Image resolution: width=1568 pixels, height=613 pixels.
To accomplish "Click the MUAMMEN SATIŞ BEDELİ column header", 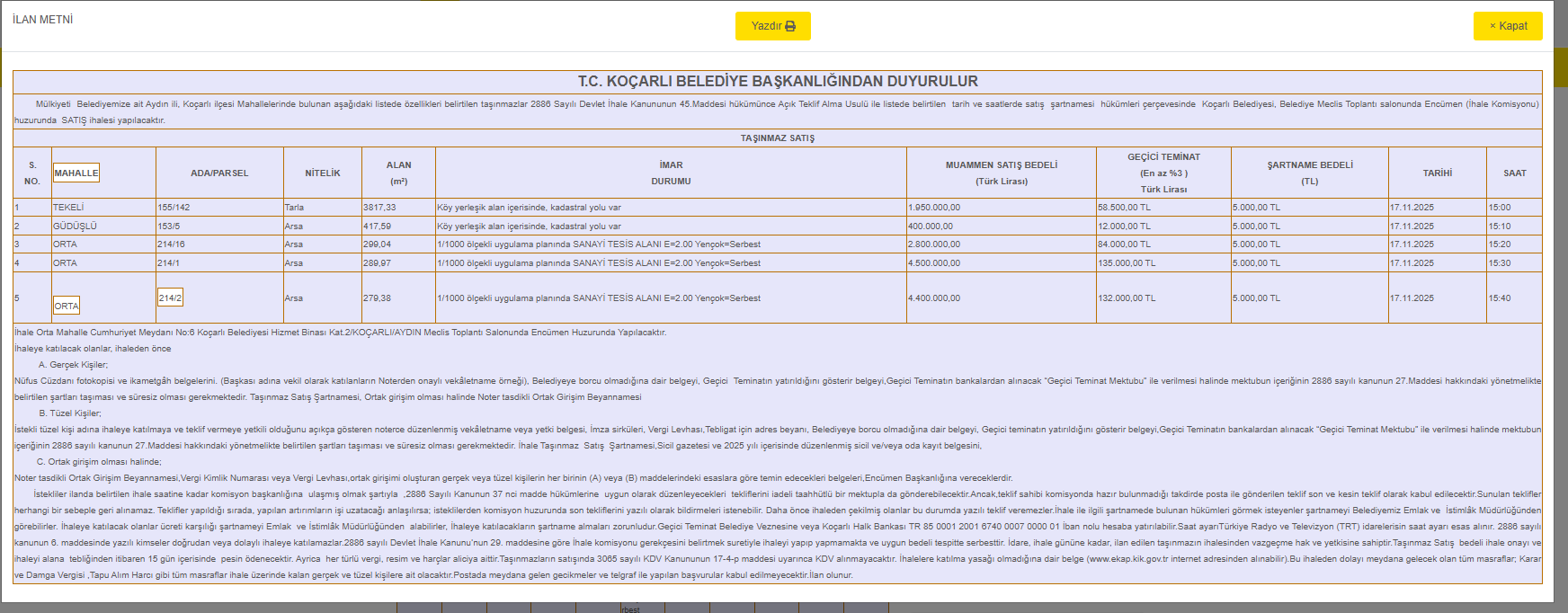I will point(1001,173).
